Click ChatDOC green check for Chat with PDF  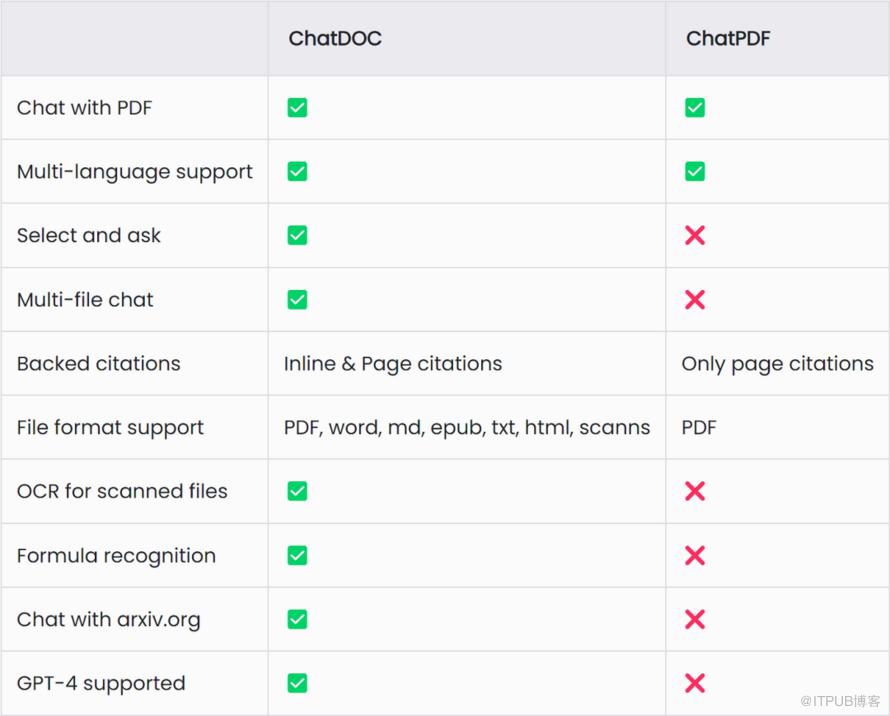297,108
